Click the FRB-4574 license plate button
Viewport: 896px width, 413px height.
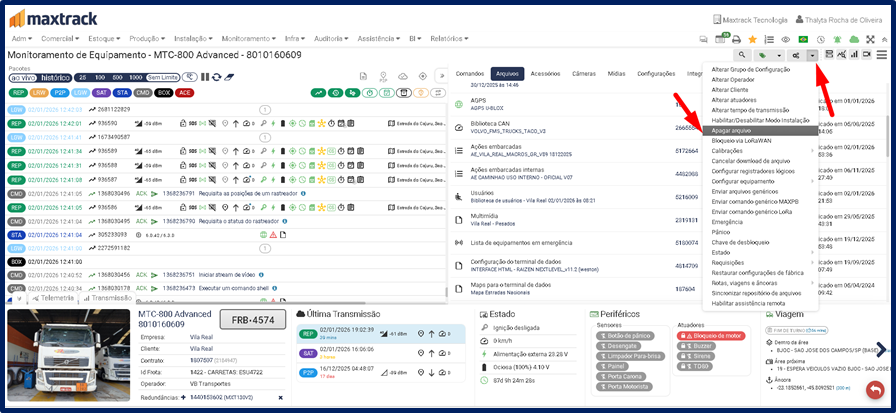(x=247, y=321)
